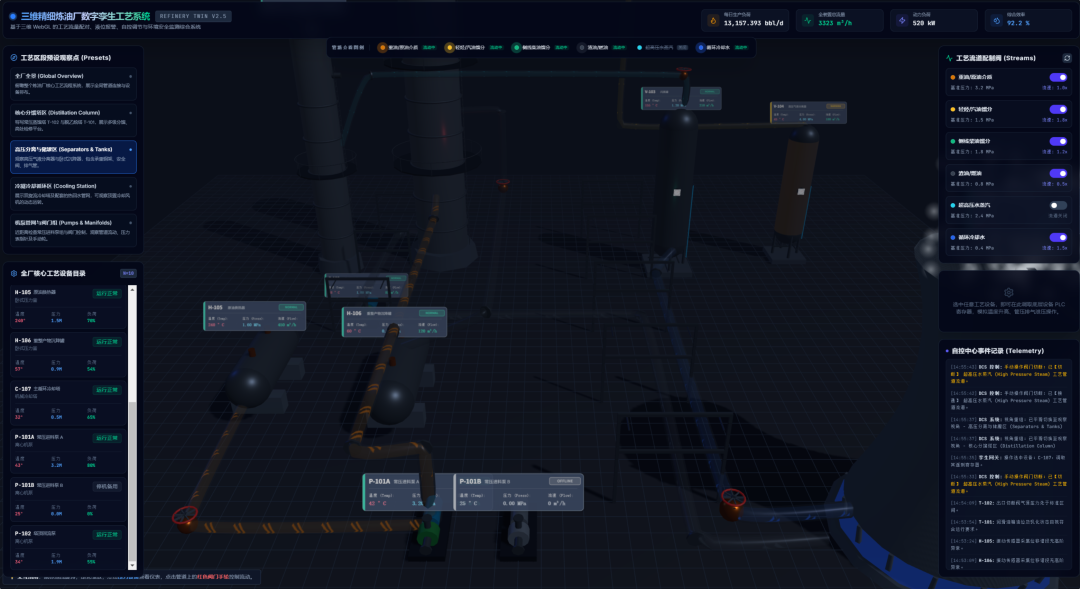Click the OFFLINE badge on the P-101B 3D label
The height and width of the screenshot is (589, 1080).
point(565,481)
